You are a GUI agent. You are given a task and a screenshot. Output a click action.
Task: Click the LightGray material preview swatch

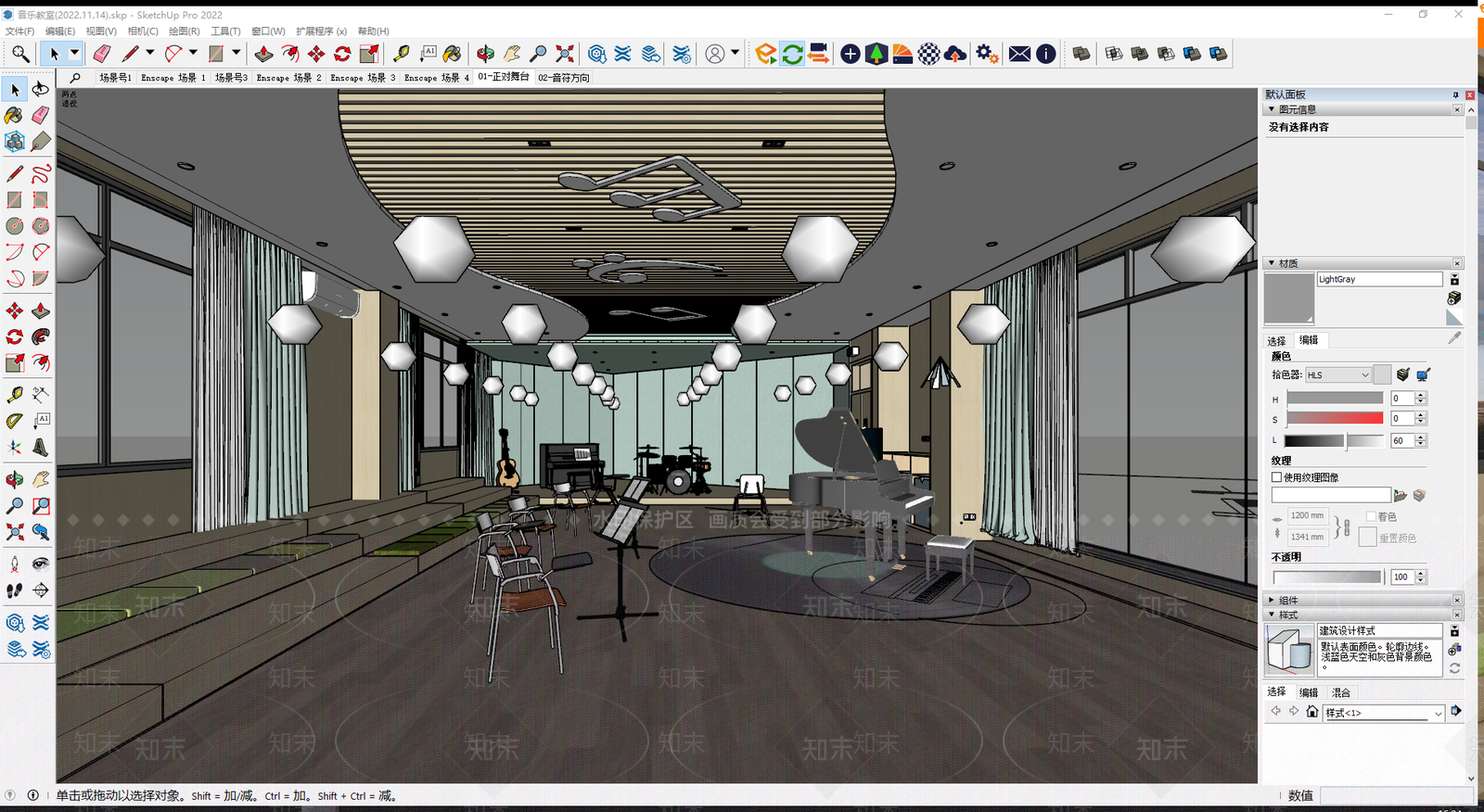click(1289, 298)
